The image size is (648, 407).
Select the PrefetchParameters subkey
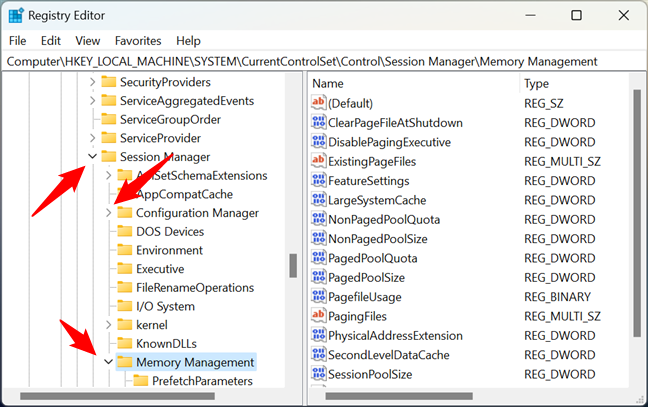coord(202,381)
